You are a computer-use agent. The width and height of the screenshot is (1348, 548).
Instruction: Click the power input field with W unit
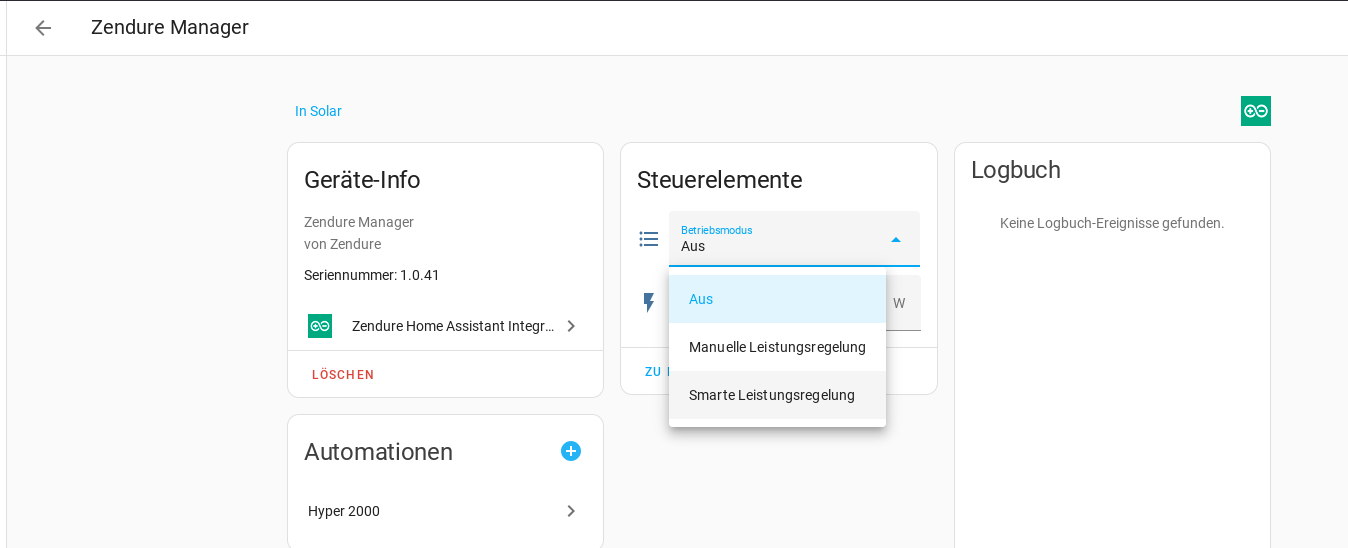[x=903, y=303]
